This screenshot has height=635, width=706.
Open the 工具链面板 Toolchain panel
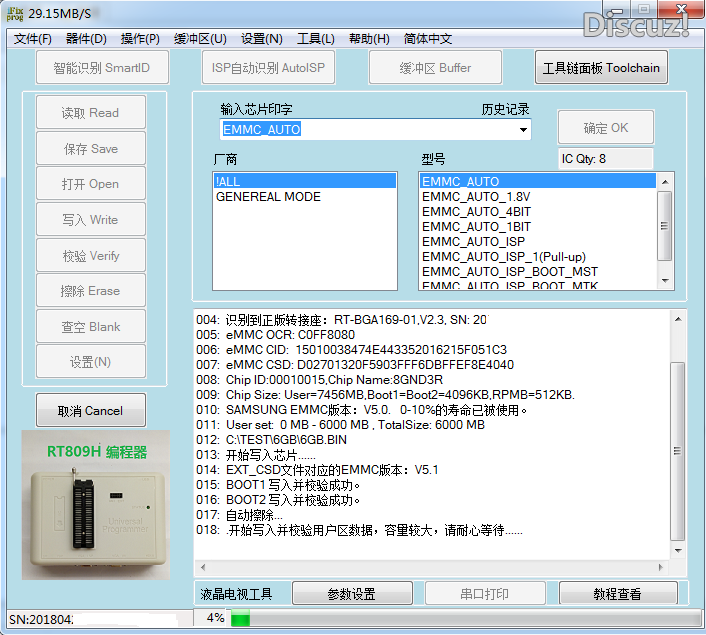click(601, 68)
